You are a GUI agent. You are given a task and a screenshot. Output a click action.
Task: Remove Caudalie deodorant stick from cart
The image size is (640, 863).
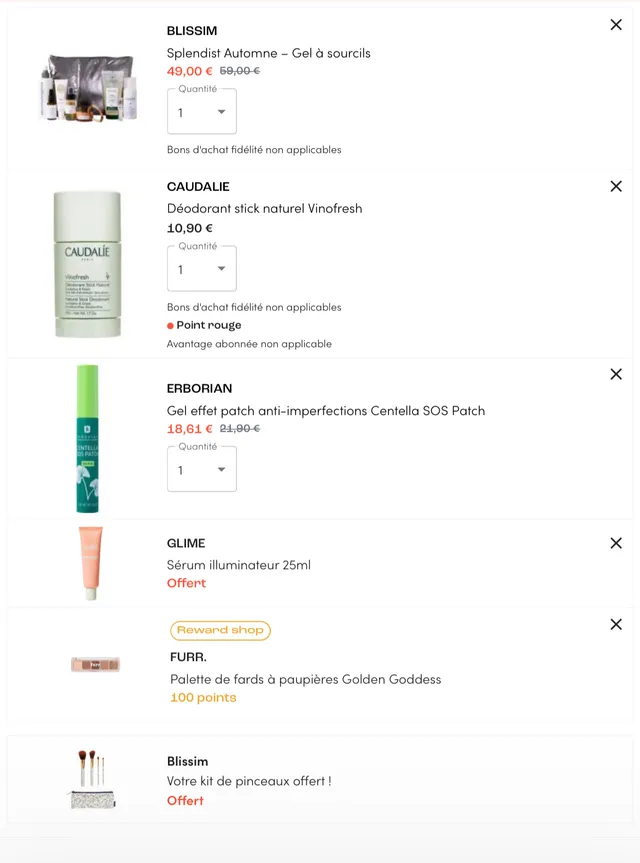coord(616,186)
